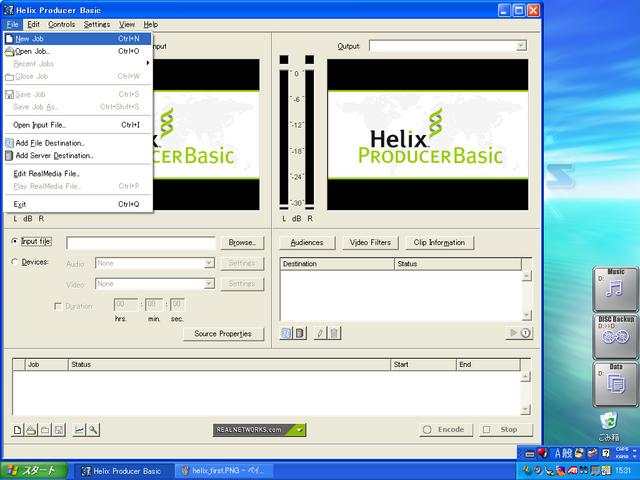Click the red IME ball icon in language bar

coord(542,453)
